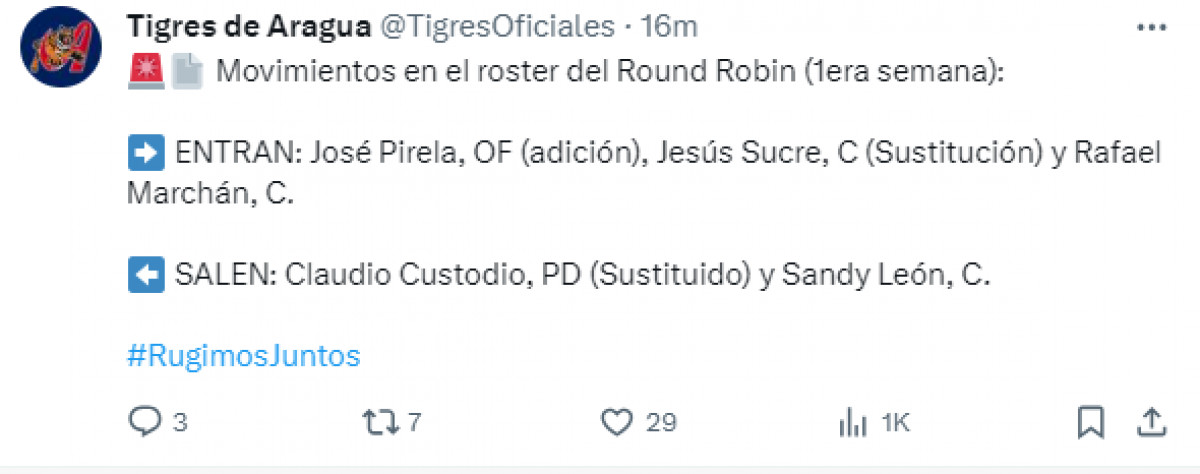Click the left arrow emoji before SALEN

point(145,276)
